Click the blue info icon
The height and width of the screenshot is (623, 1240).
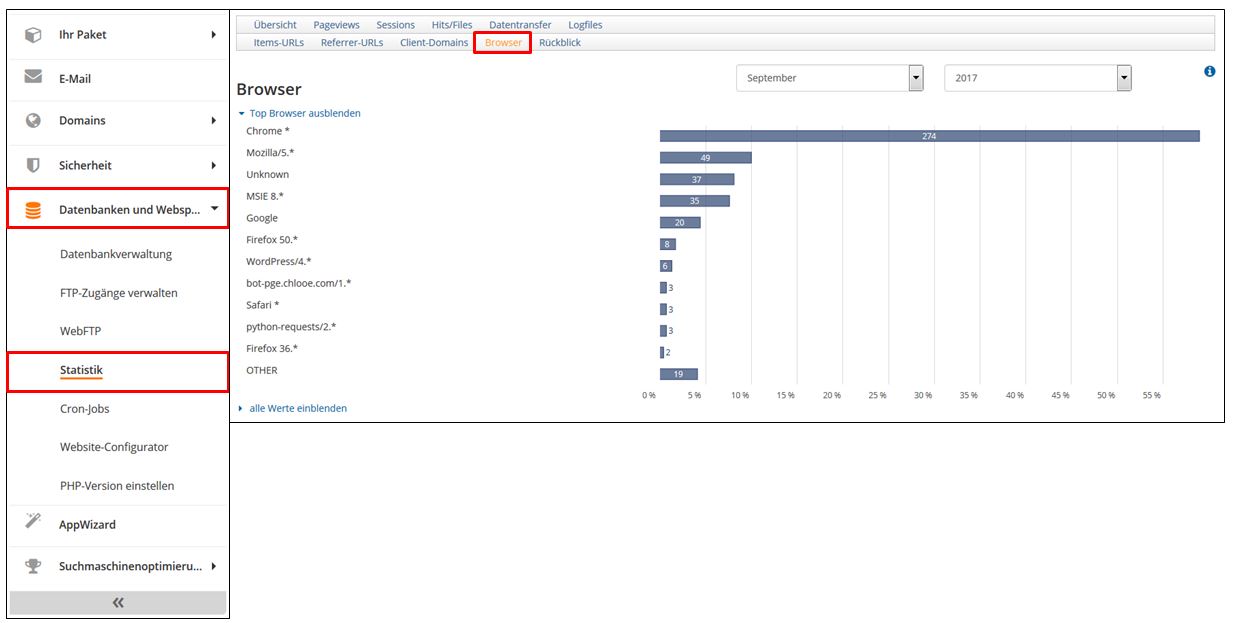point(1210,72)
